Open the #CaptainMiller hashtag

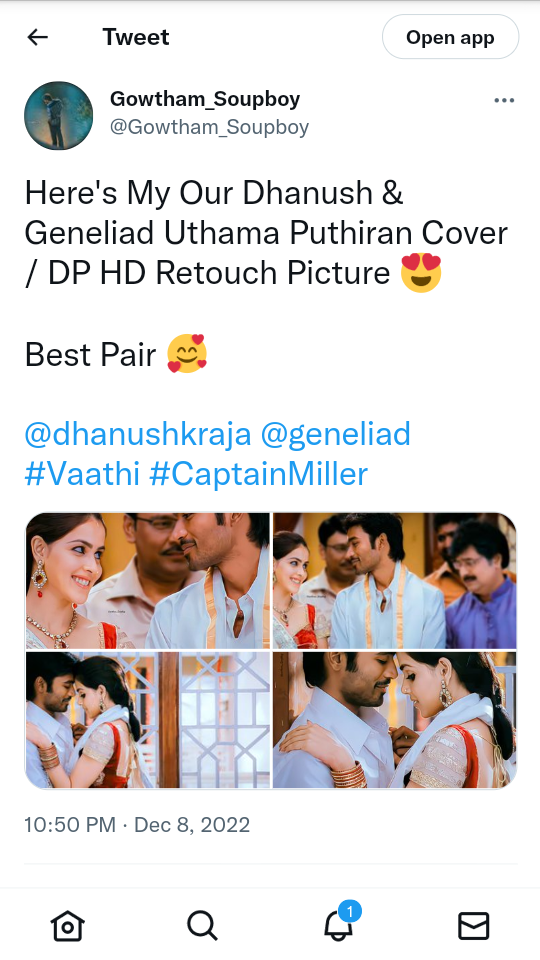tap(258, 474)
